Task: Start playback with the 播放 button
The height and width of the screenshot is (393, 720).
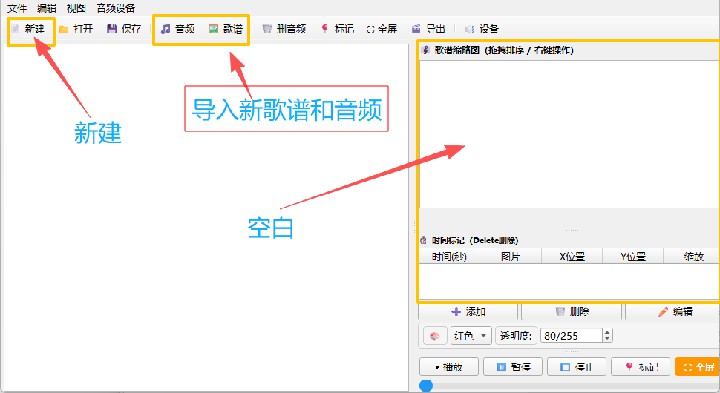Action: click(449, 367)
